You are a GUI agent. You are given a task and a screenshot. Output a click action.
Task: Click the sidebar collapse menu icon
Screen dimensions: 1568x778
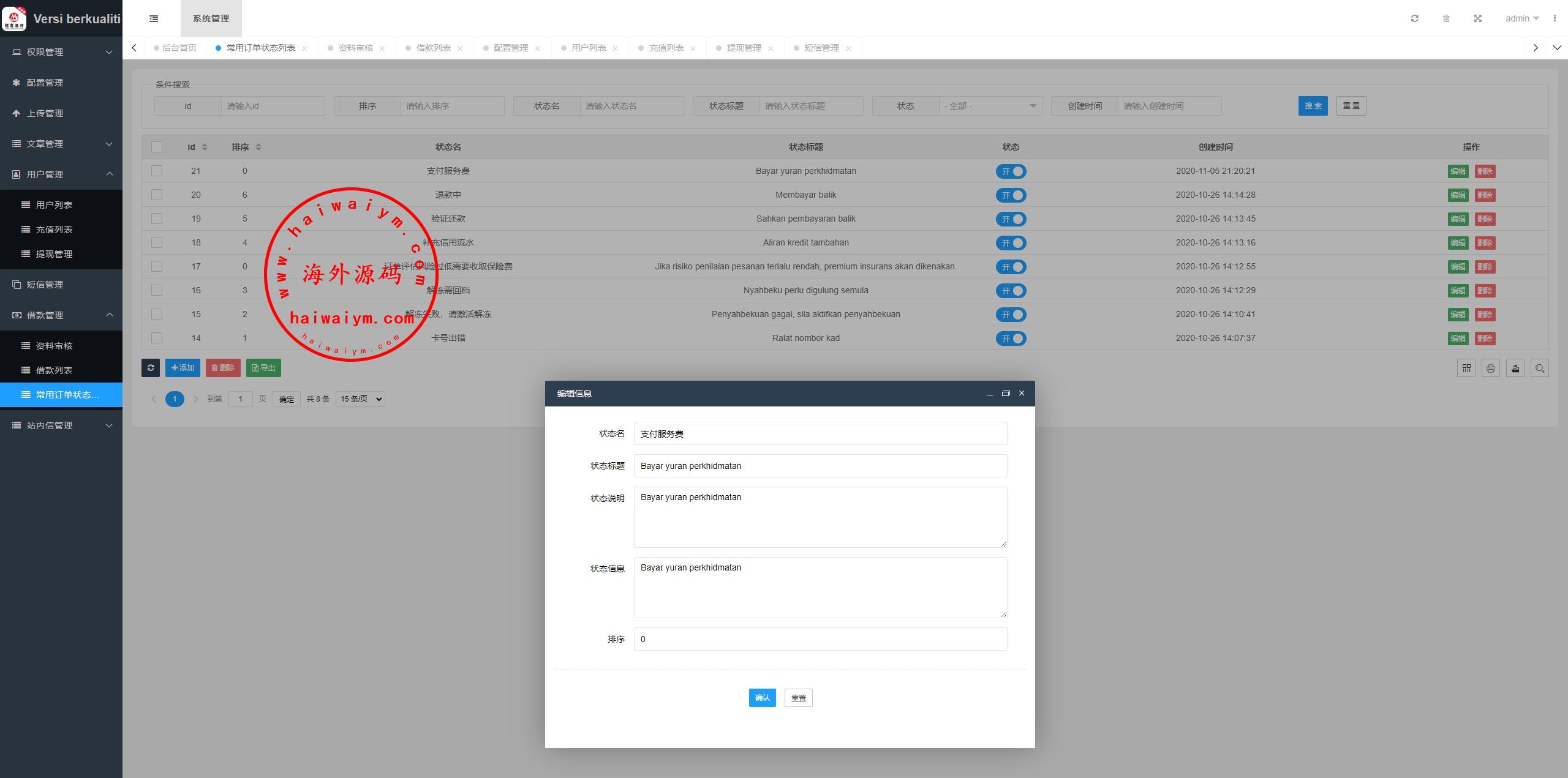click(154, 18)
